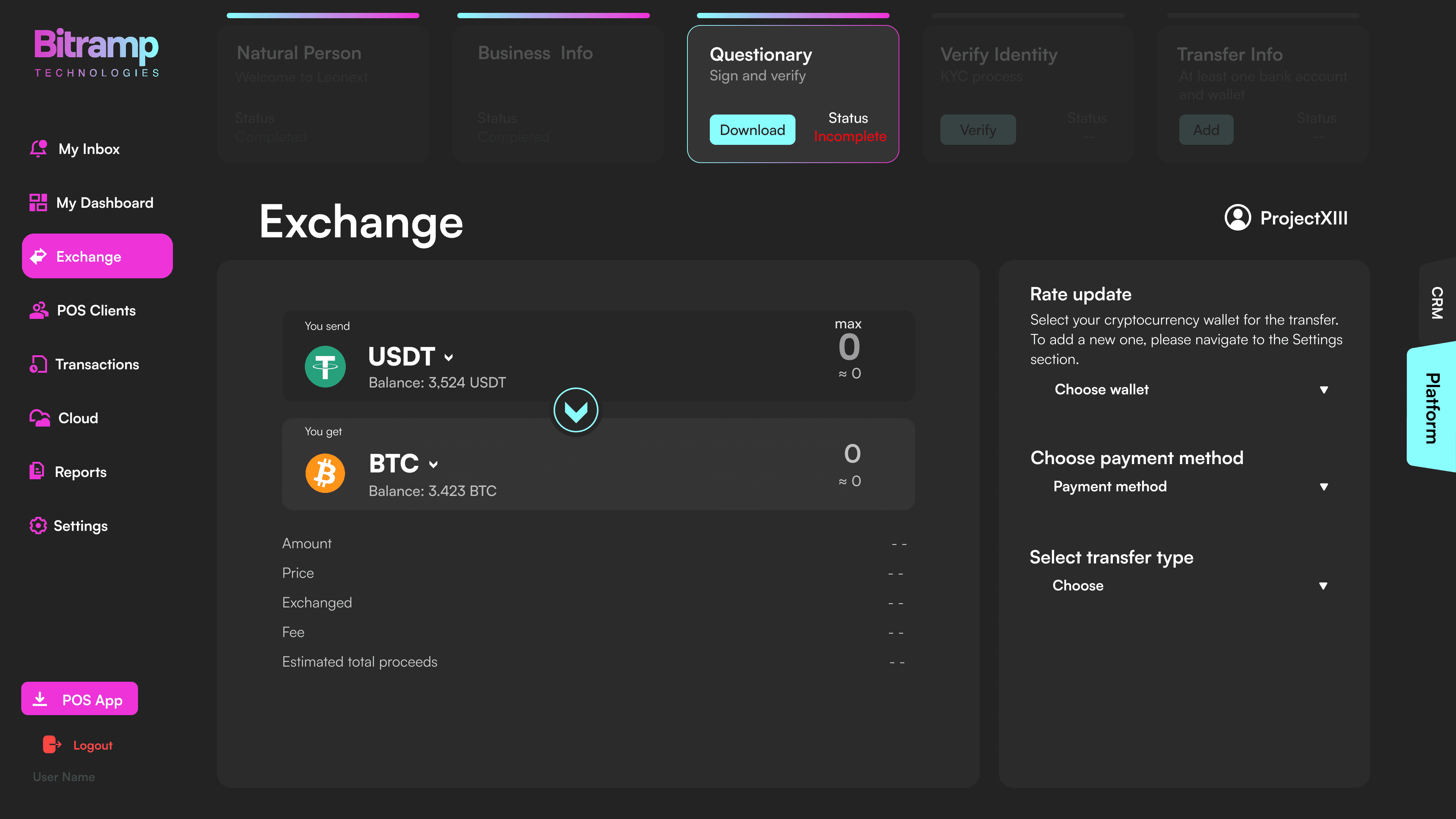Click the POS App download button
Image resolution: width=1456 pixels, height=819 pixels.
pos(80,699)
